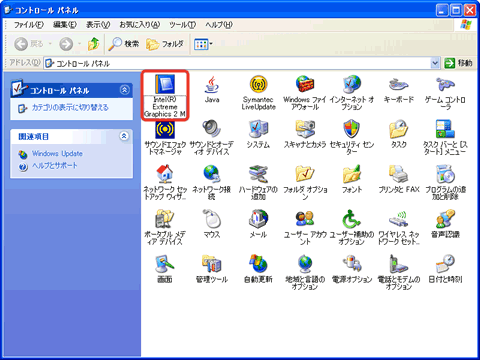Image resolution: width=480 pixels, height=360 pixels.
Task: Click the address bar field
Action: point(241,63)
